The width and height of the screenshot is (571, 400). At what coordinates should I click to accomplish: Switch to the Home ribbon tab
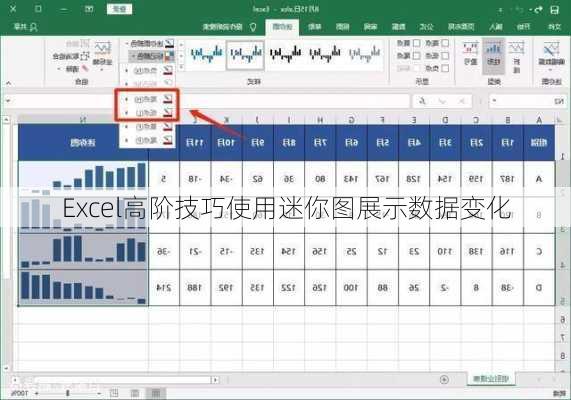point(523,27)
